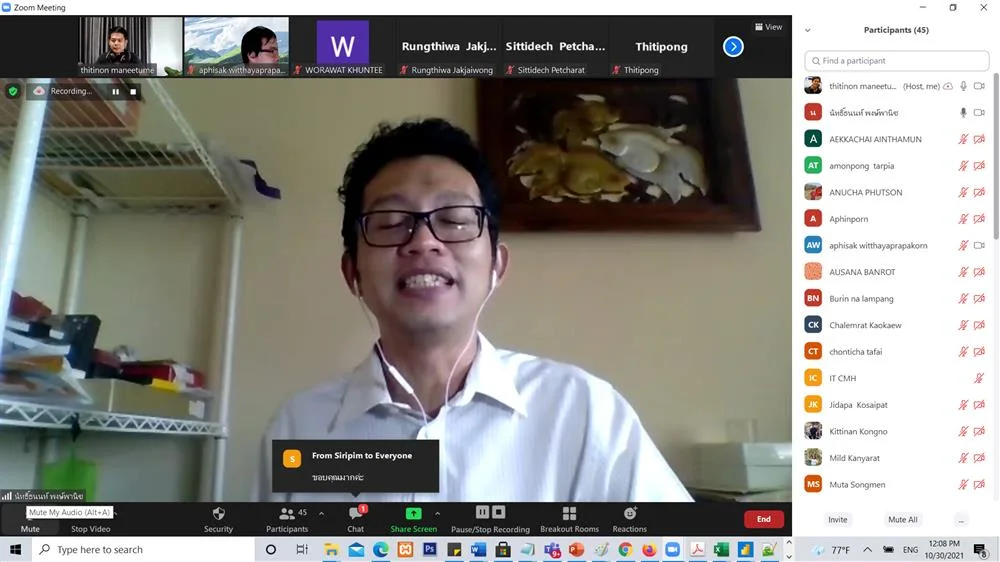Select ANUCHA PHUTSON in participants list

tap(895, 193)
